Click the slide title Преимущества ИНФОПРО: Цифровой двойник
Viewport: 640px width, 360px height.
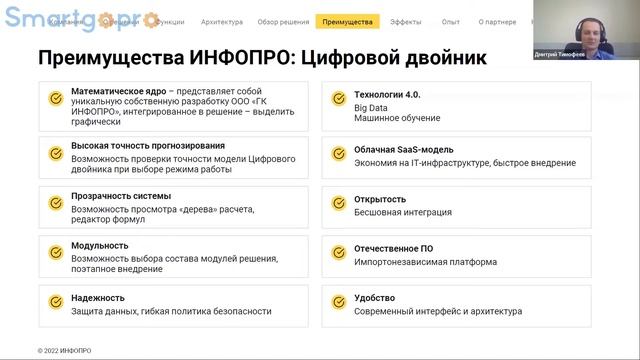[x=262, y=57]
